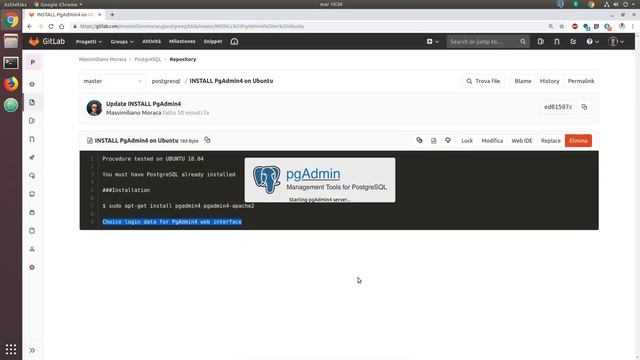
Task: Open the Attività page
Action: [x=151, y=41]
